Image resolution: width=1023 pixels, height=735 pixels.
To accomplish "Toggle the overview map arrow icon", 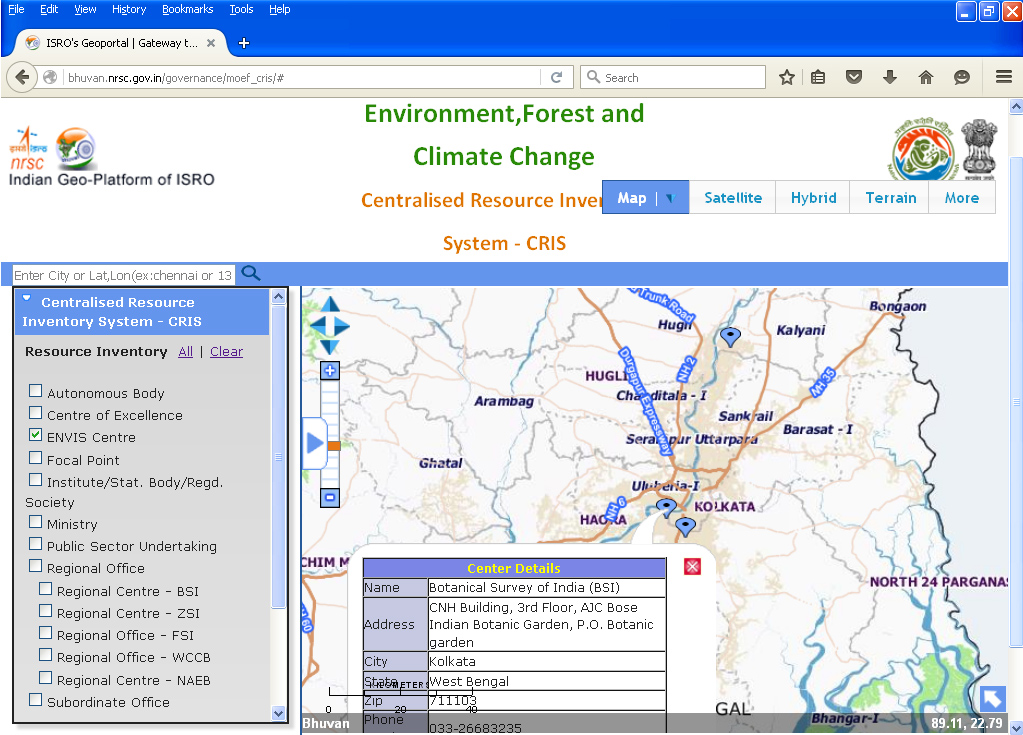I will [992, 699].
